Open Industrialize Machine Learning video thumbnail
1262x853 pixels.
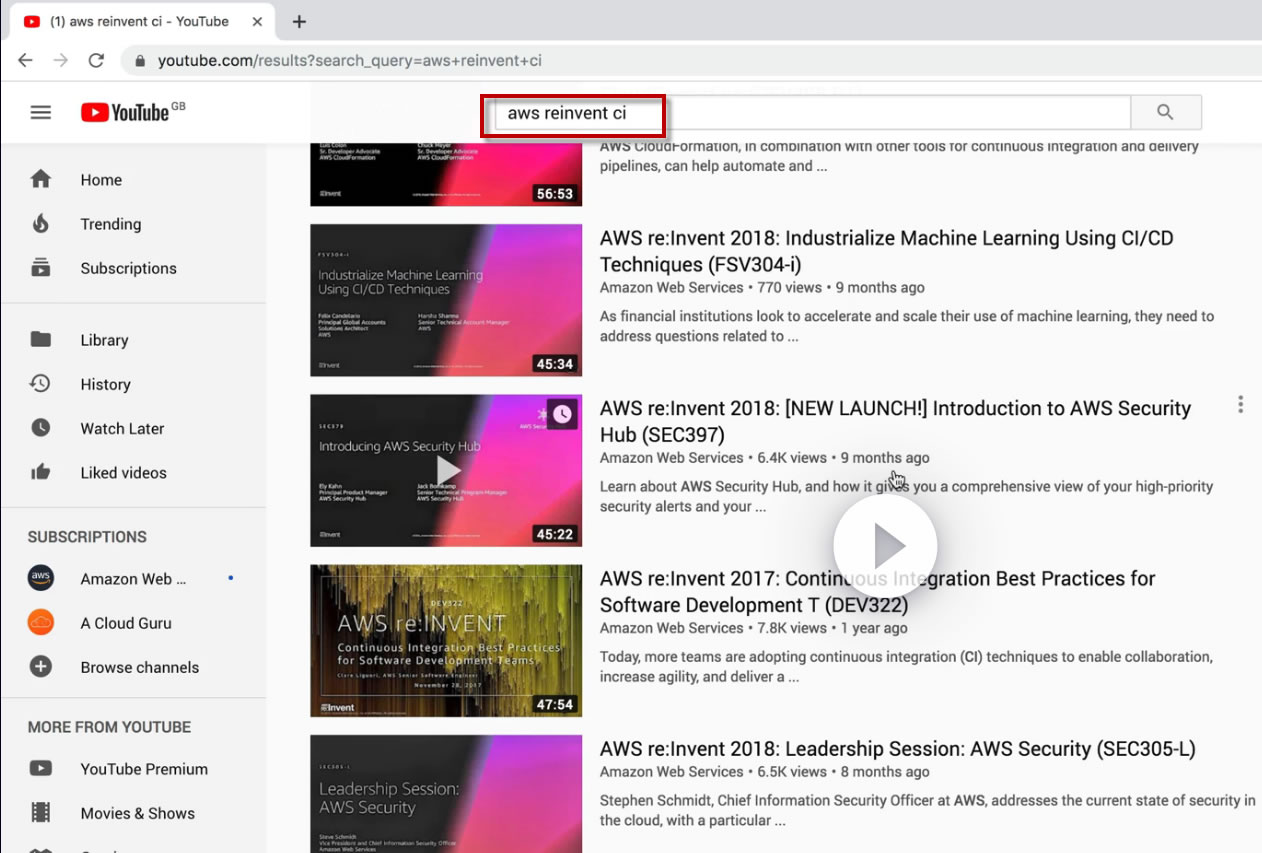446,300
